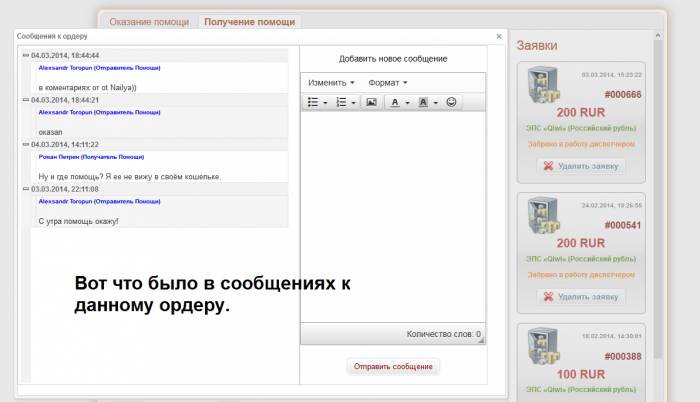700x402 pixels.
Task: Collapse the message dated 04.03.2014, 14:11:22
Action: [26, 144]
